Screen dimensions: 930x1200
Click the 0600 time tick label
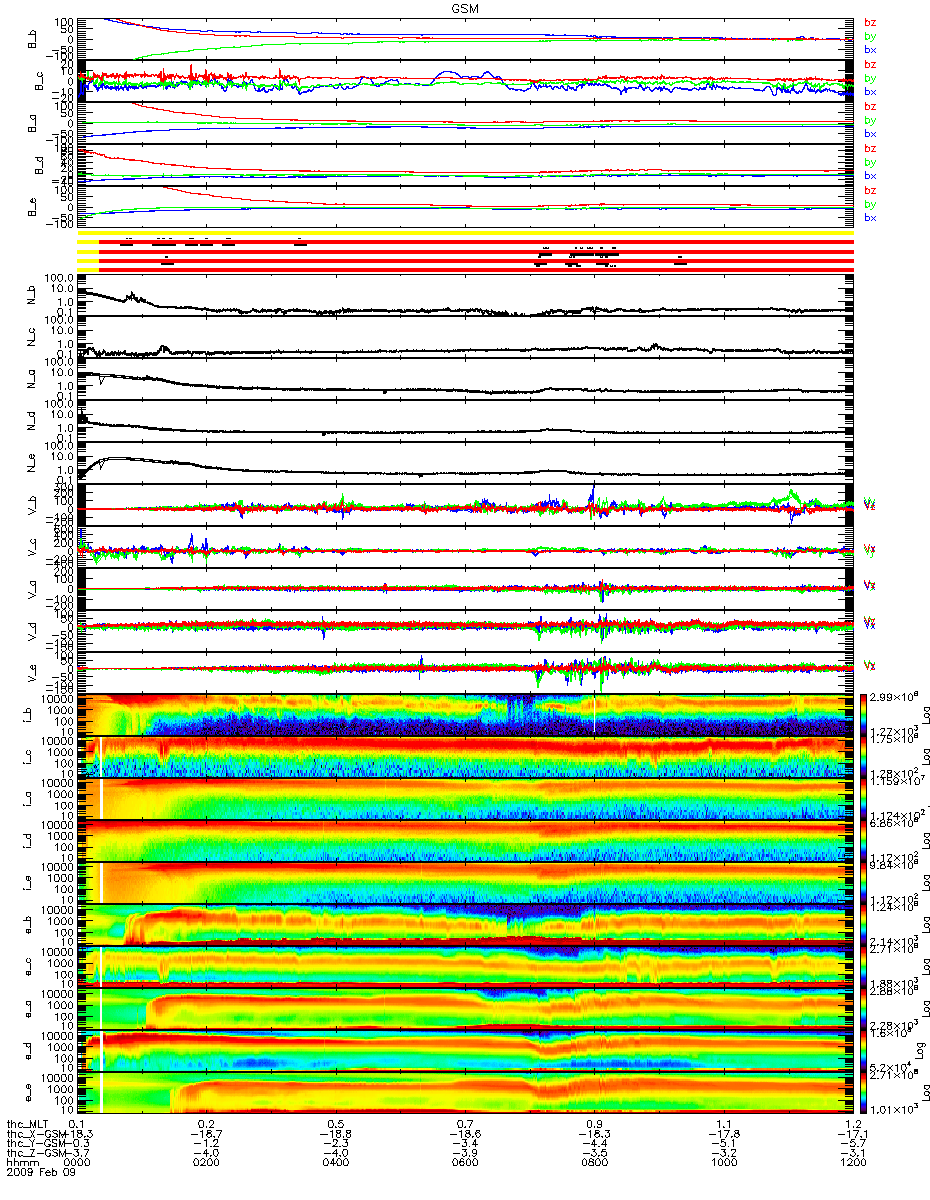point(465,1161)
